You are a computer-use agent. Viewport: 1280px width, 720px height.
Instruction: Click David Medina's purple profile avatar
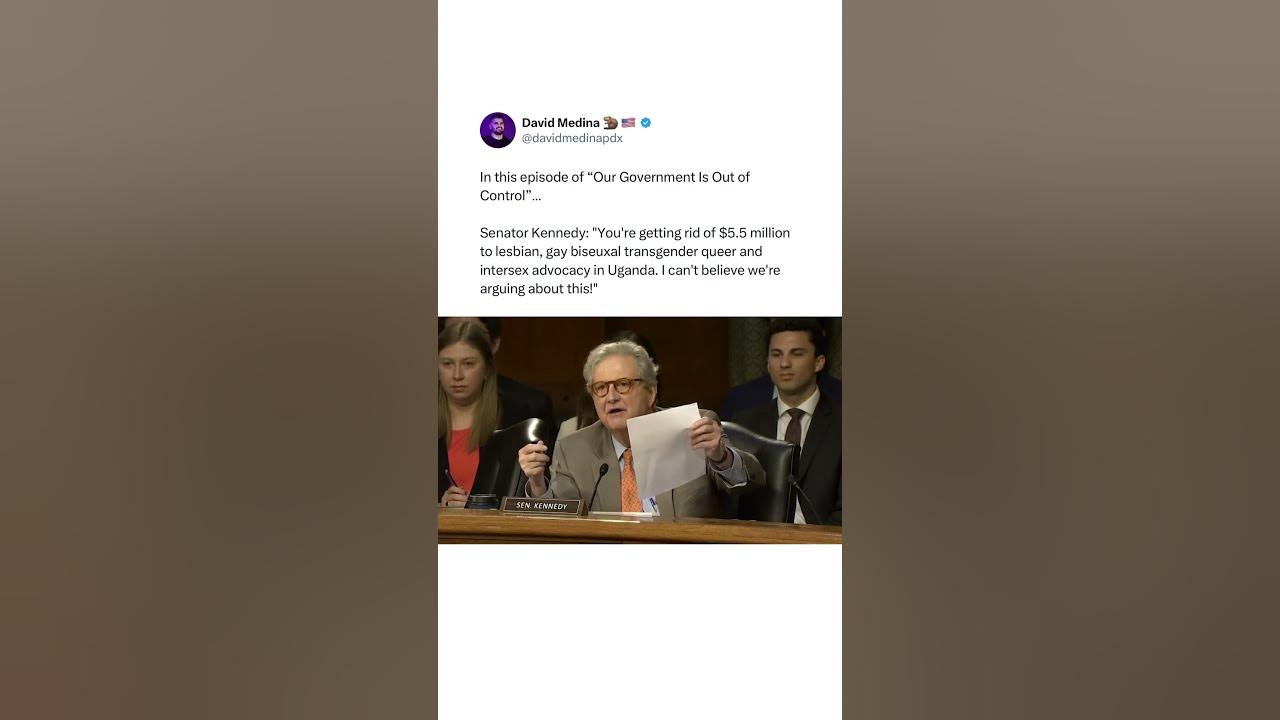(497, 130)
